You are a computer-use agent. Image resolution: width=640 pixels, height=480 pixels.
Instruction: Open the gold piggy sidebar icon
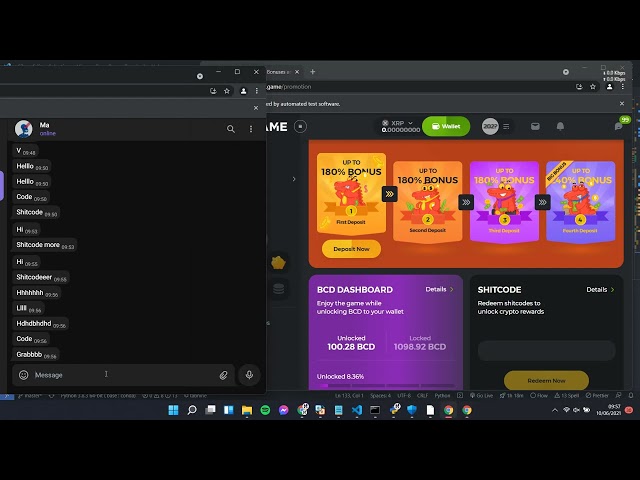coord(278,262)
